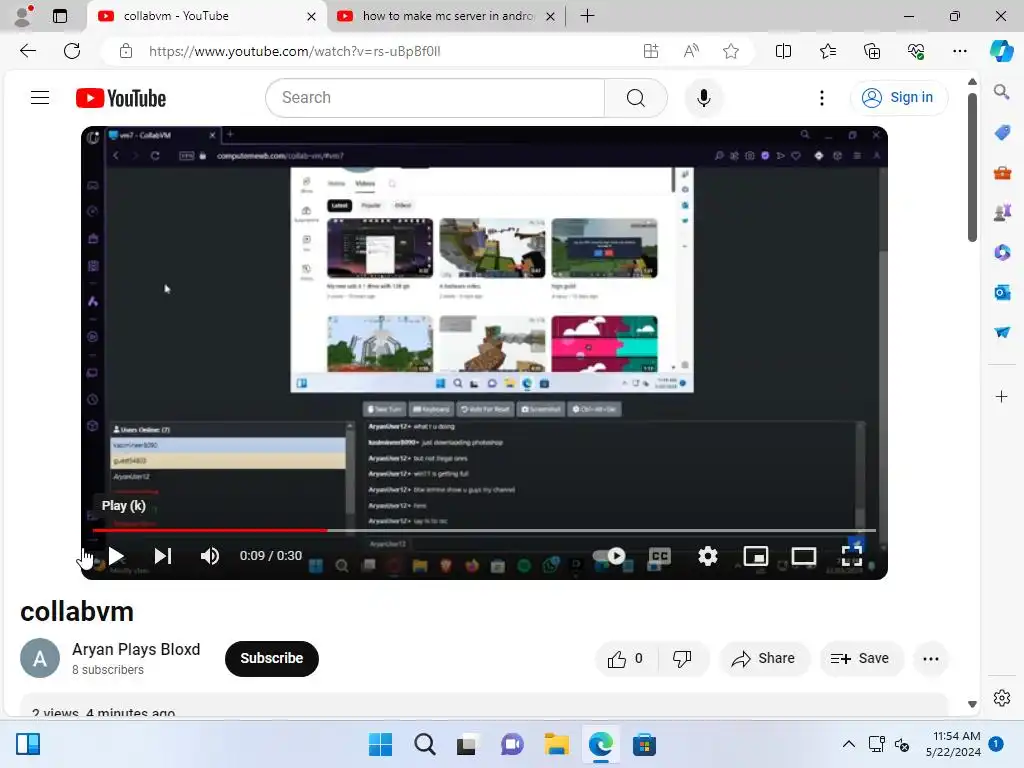This screenshot has width=1024, height=768.
Task: Open more actions ellipsis below video
Action: click(931, 659)
